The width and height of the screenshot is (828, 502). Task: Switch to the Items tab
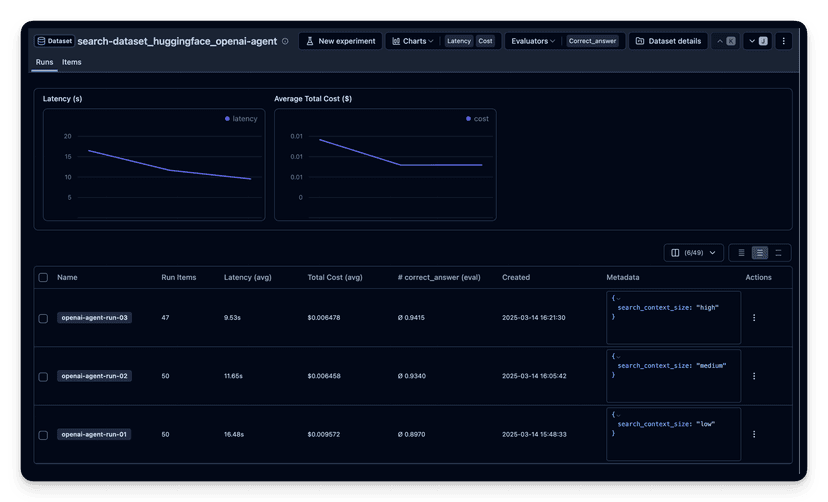pos(71,62)
